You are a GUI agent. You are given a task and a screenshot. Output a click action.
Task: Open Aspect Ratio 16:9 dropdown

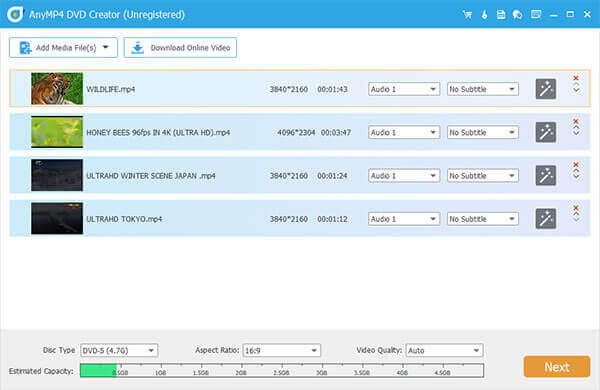282,350
